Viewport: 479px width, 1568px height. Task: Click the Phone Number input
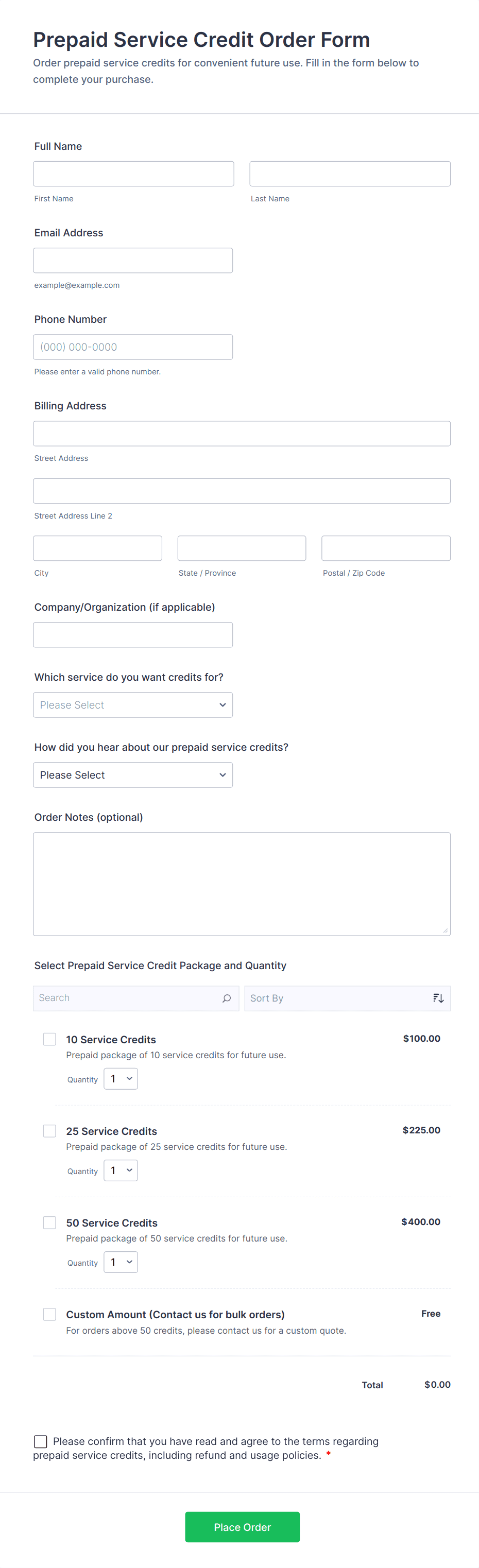133,347
